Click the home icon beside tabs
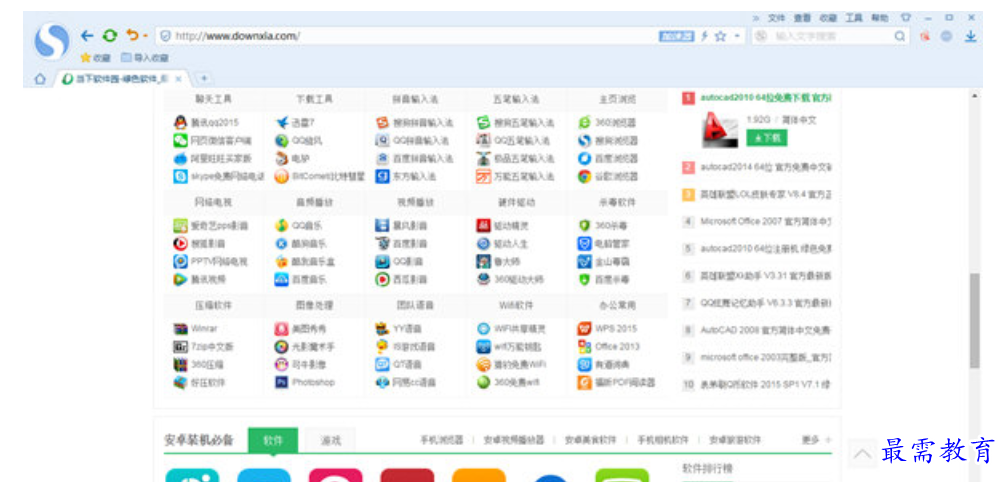 point(40,79)
